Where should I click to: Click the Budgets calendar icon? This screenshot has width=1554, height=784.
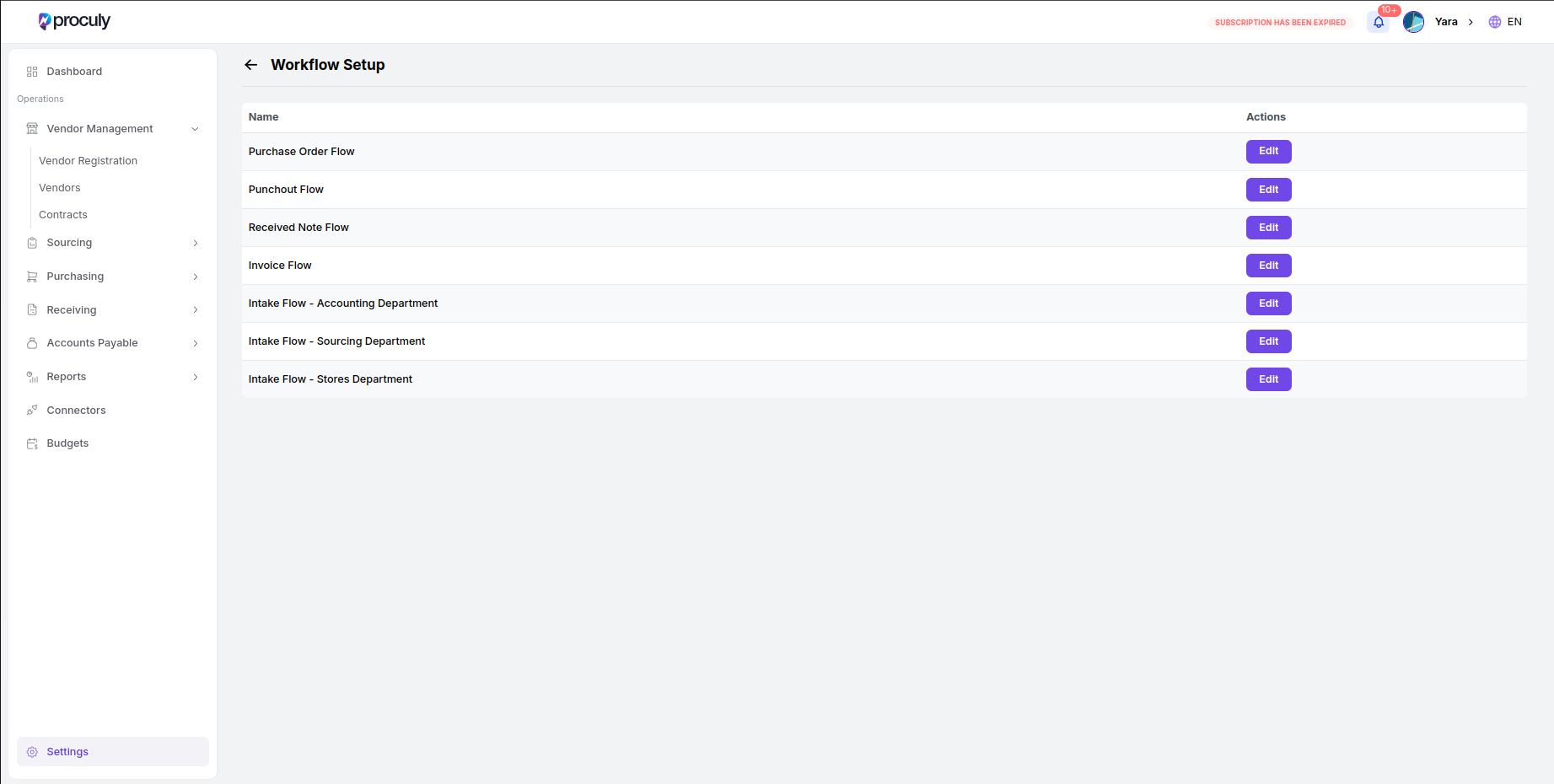pyautogui.click(x=32, y=443)
